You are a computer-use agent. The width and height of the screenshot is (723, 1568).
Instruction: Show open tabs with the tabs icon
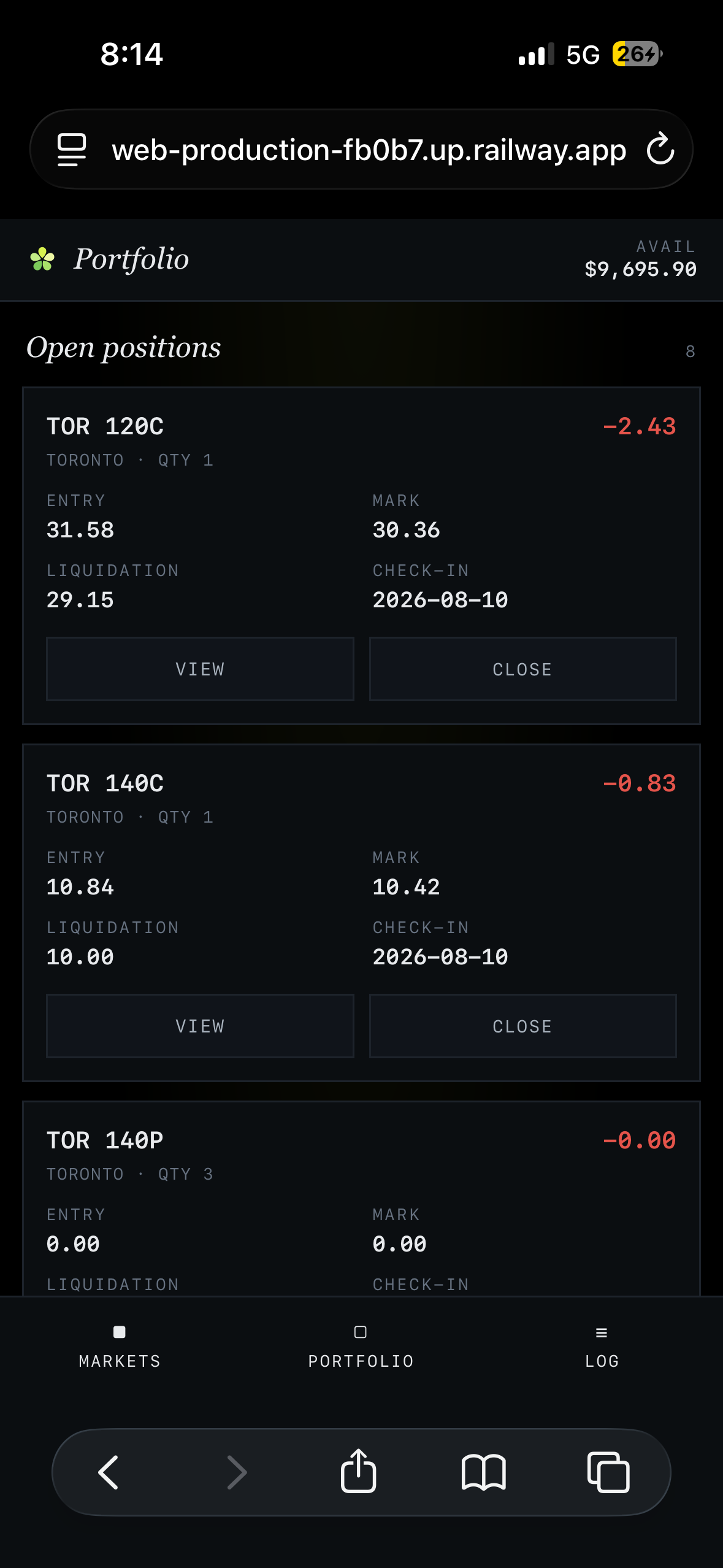pos(608,1472)
